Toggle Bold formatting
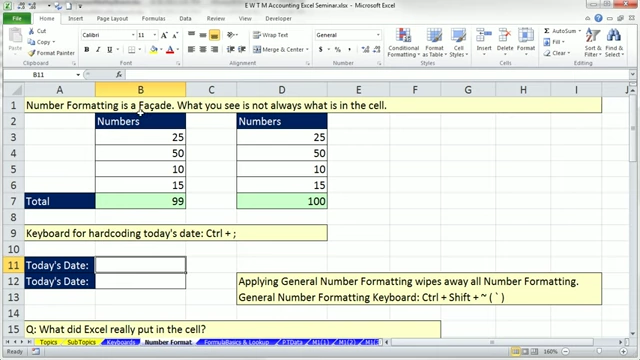This screenshot has height=360, width=640. 87,49
